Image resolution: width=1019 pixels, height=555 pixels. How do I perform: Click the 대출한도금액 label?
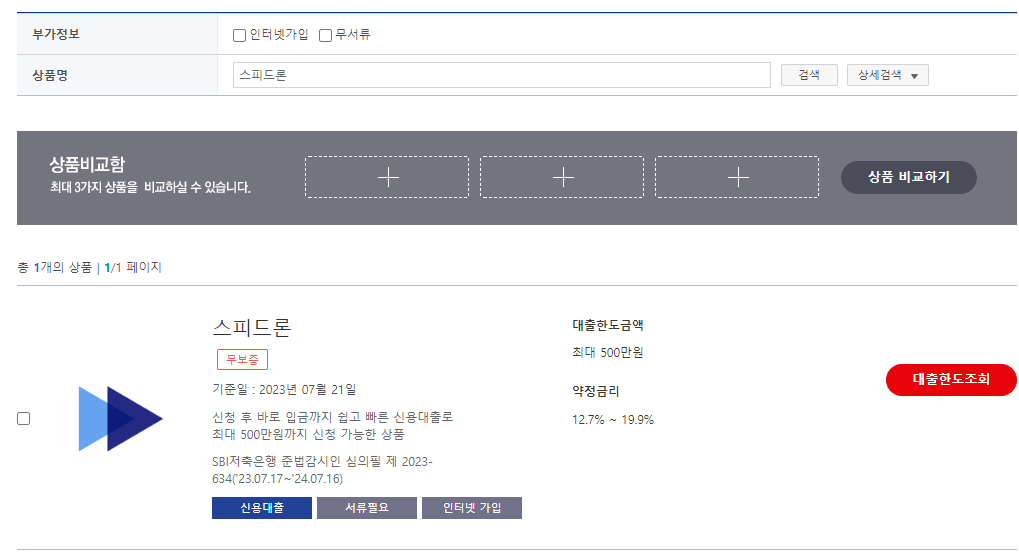pos(608,325)
